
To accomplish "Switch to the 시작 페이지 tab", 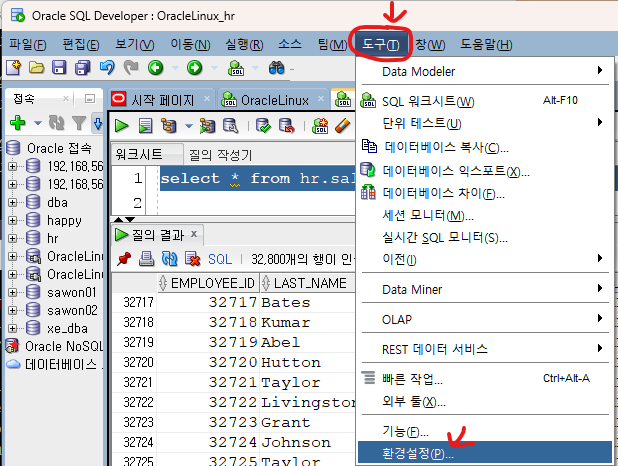I will pyautogui.click(x=162, y=100).
